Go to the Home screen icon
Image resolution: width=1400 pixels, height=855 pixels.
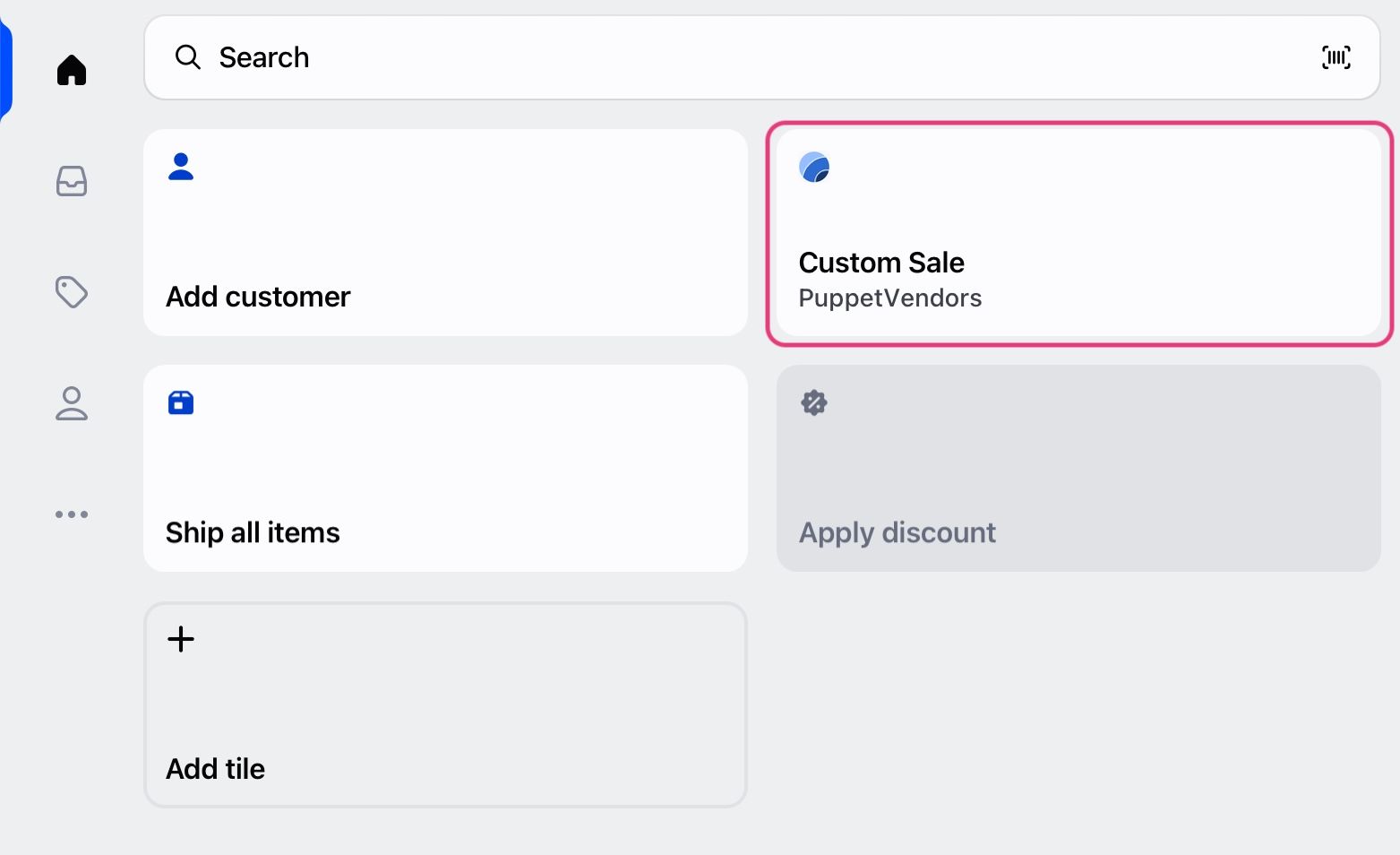tap(72, 70)
